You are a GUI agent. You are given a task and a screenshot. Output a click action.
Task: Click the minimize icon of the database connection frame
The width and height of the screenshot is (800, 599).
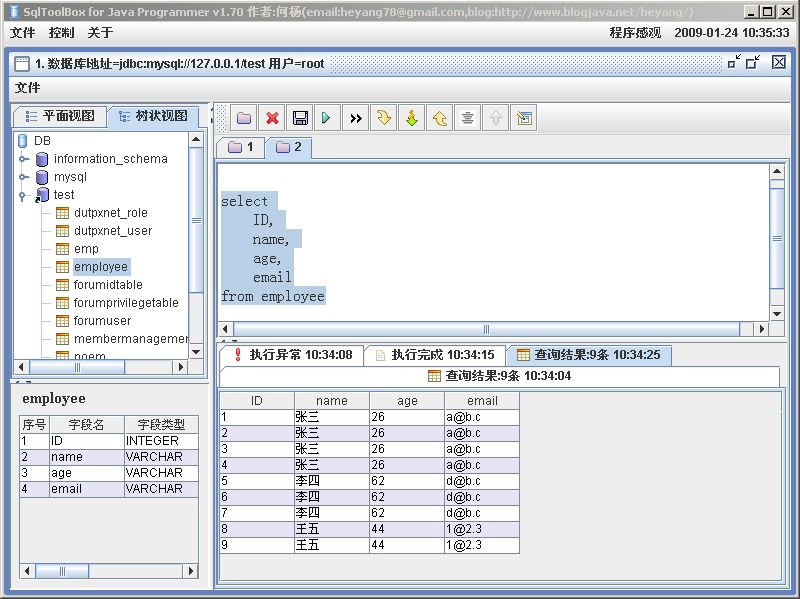734,62
